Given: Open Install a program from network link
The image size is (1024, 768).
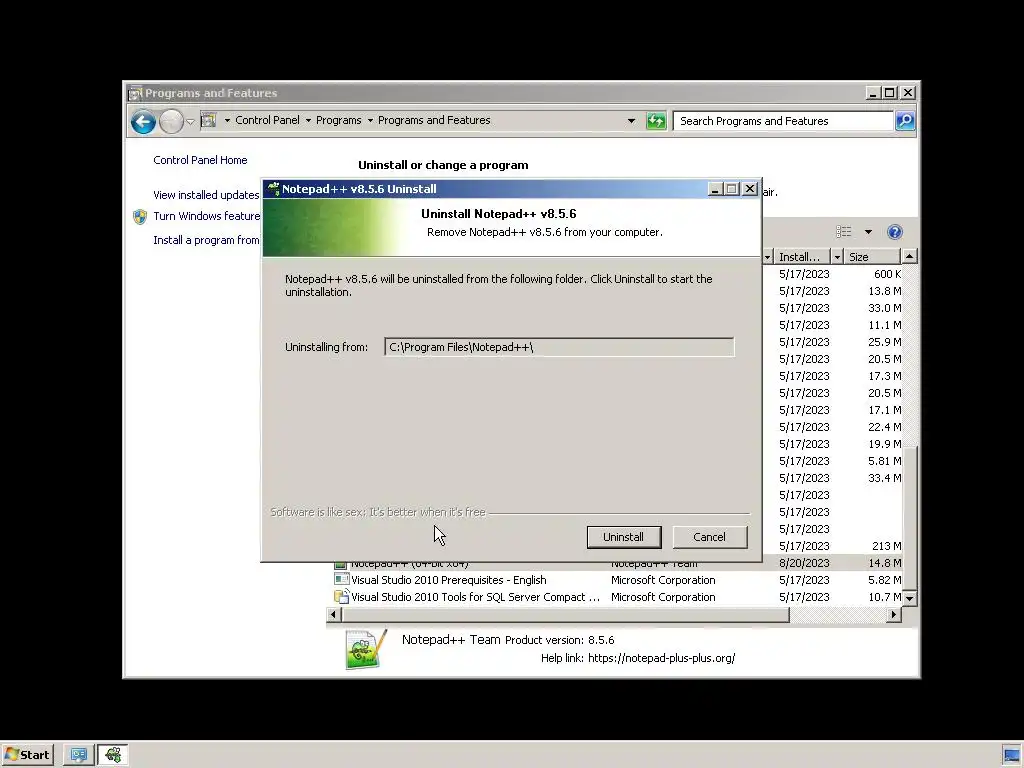Looking at the screenshot, I should (206, 240).
